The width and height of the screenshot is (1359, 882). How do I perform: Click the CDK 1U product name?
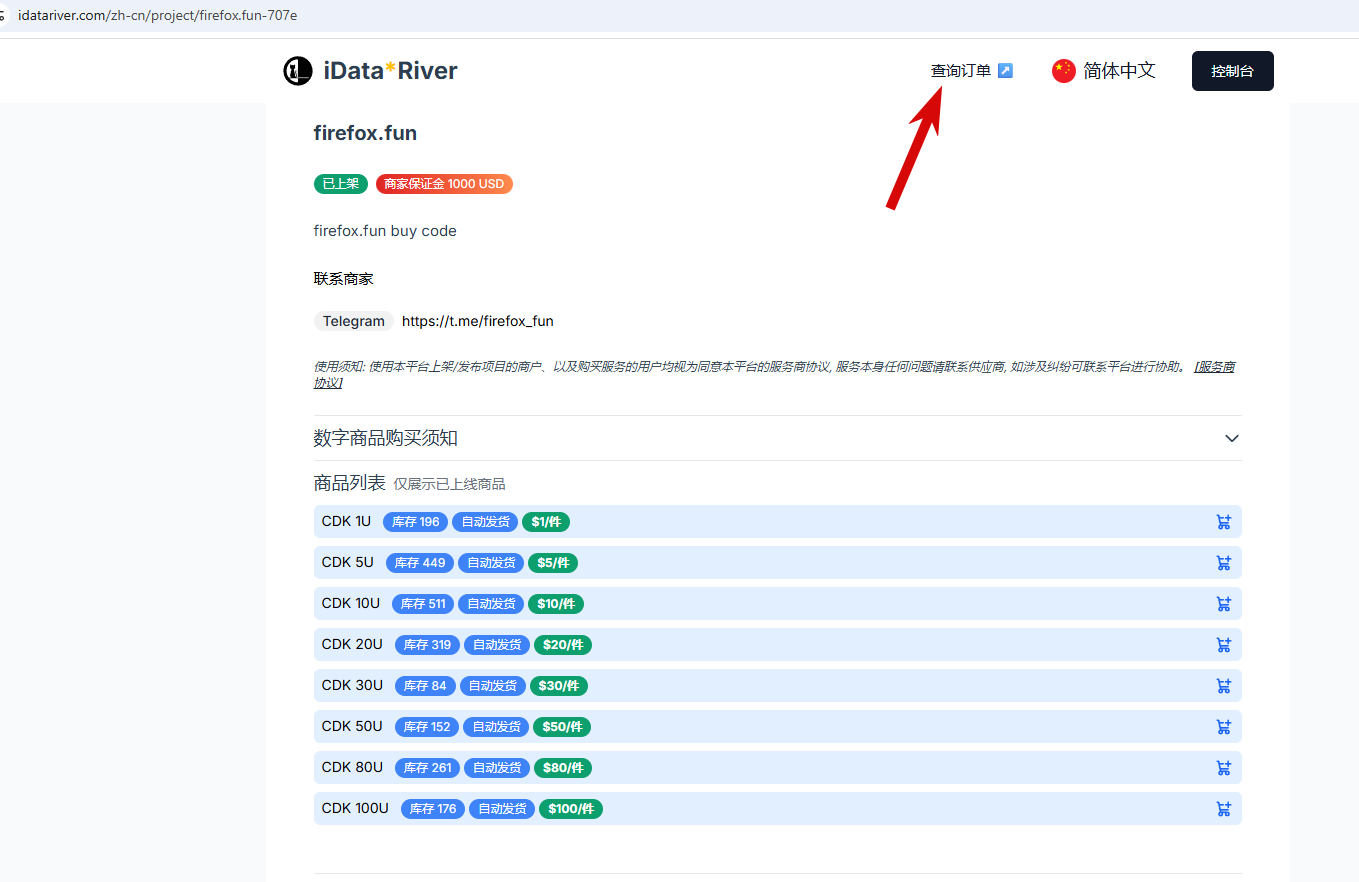click(346, 521)
